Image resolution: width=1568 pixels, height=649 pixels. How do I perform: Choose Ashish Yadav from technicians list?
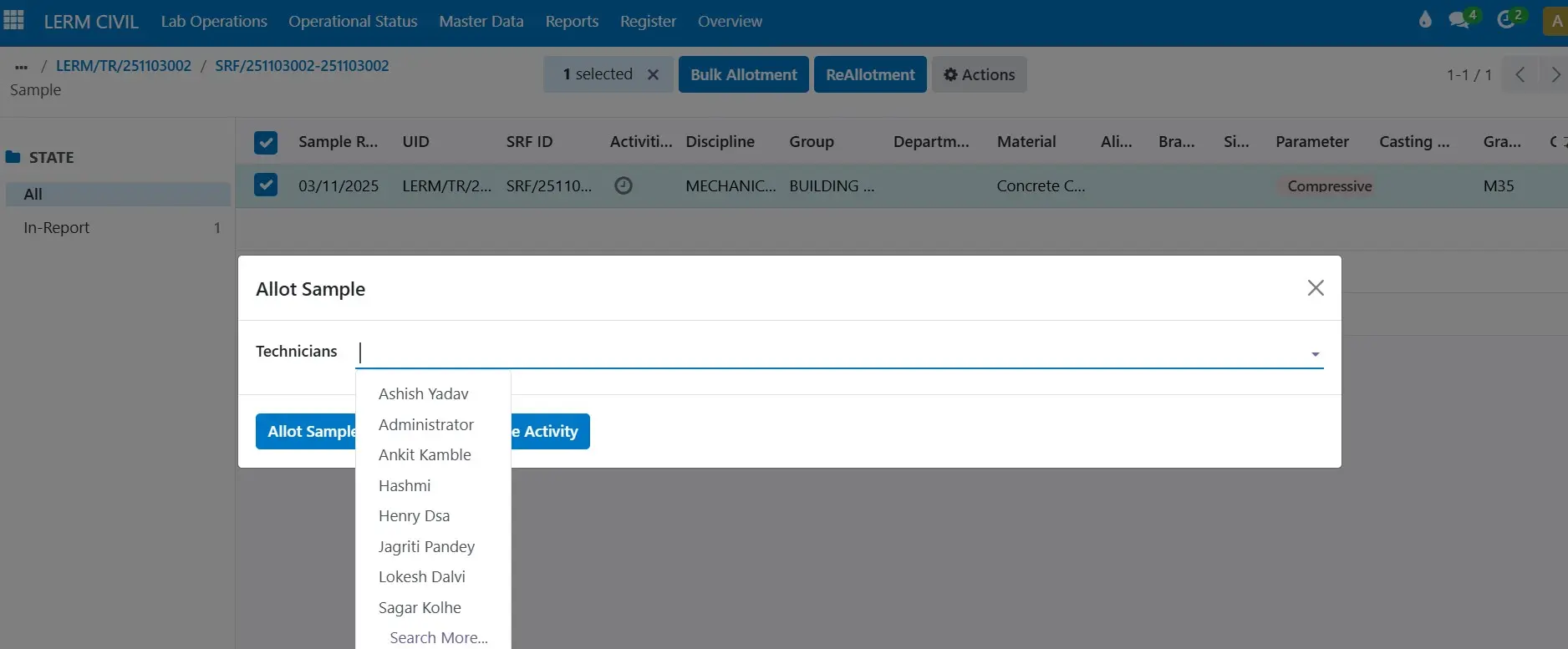point(423,393)
